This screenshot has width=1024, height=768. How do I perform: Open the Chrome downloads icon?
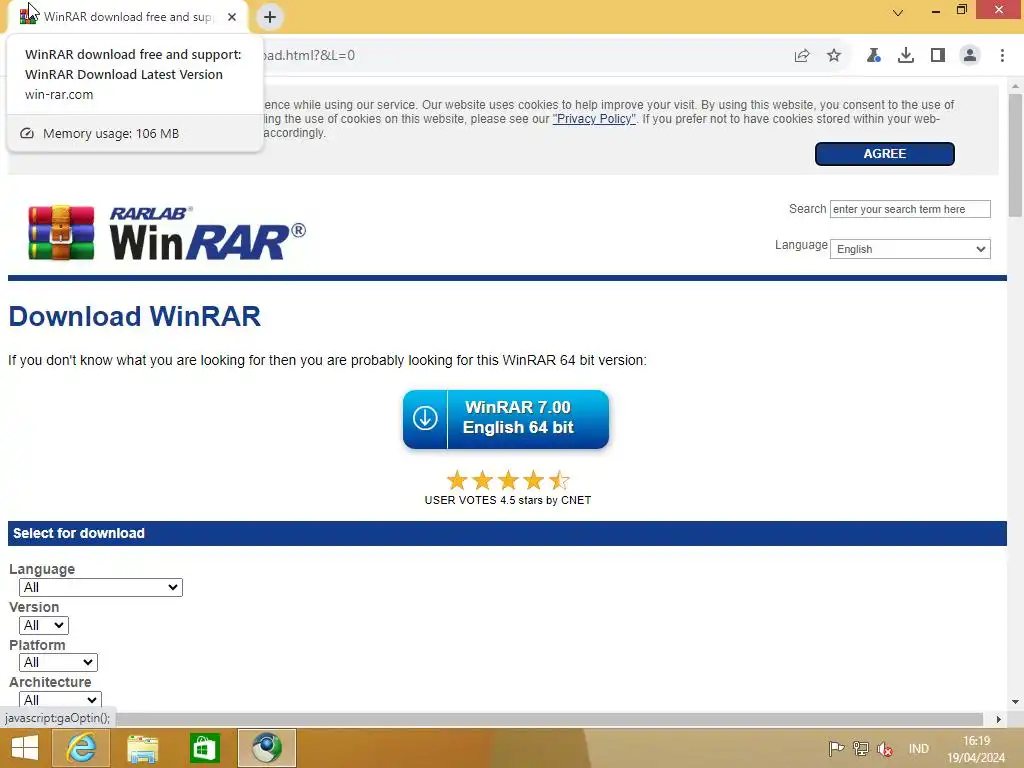905,56
